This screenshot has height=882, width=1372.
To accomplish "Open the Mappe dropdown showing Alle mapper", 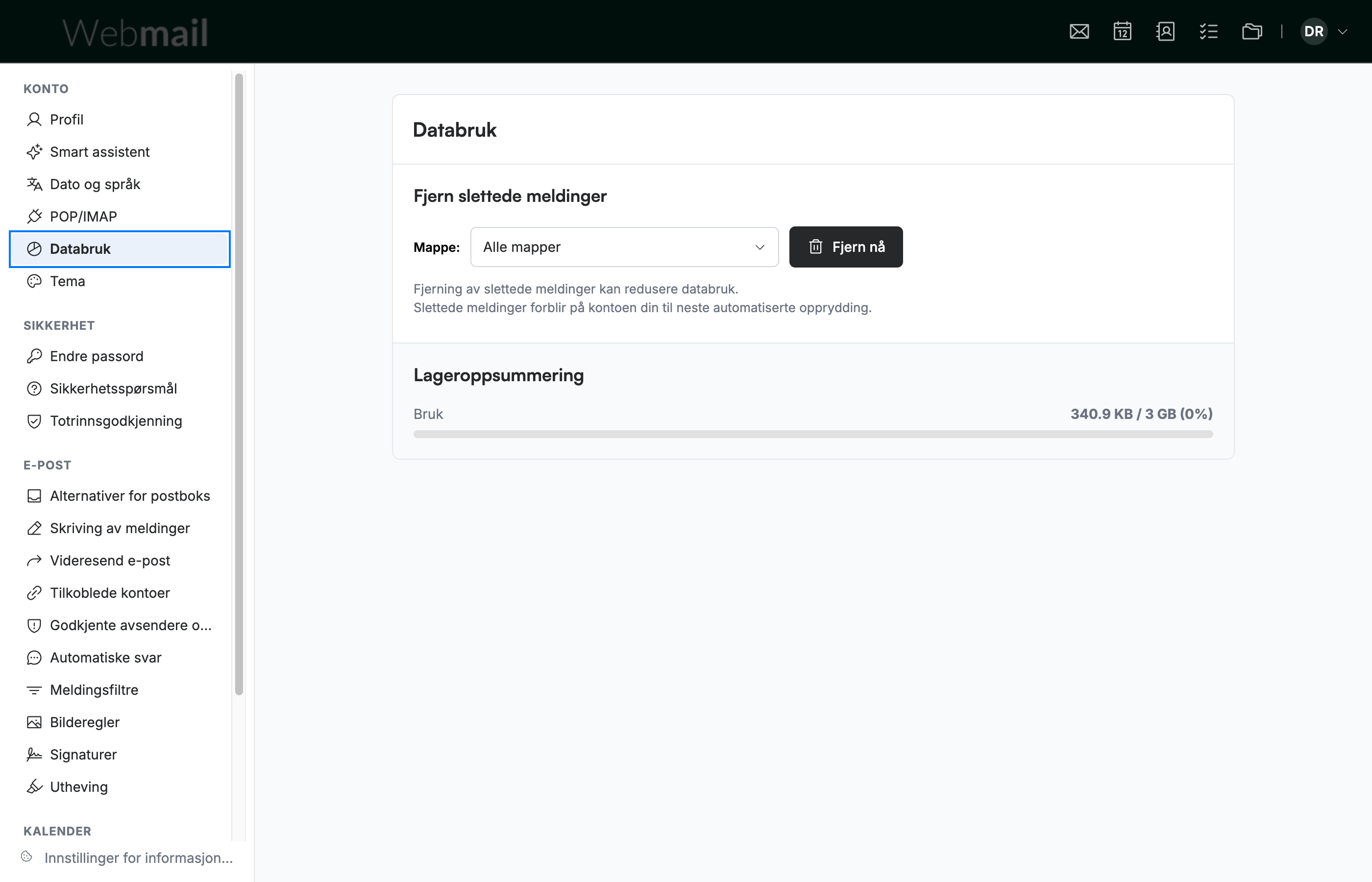I will click(x=624, y=247).
